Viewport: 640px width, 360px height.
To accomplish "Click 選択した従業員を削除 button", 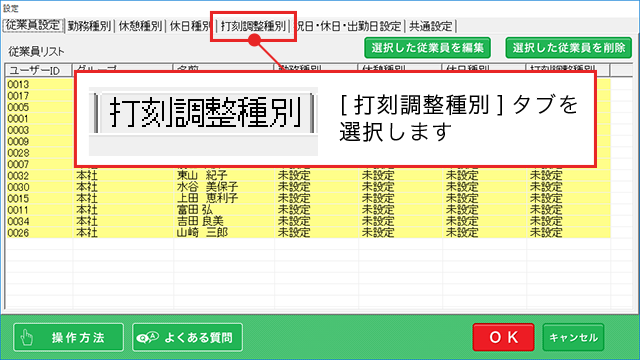I will point(569,48).
